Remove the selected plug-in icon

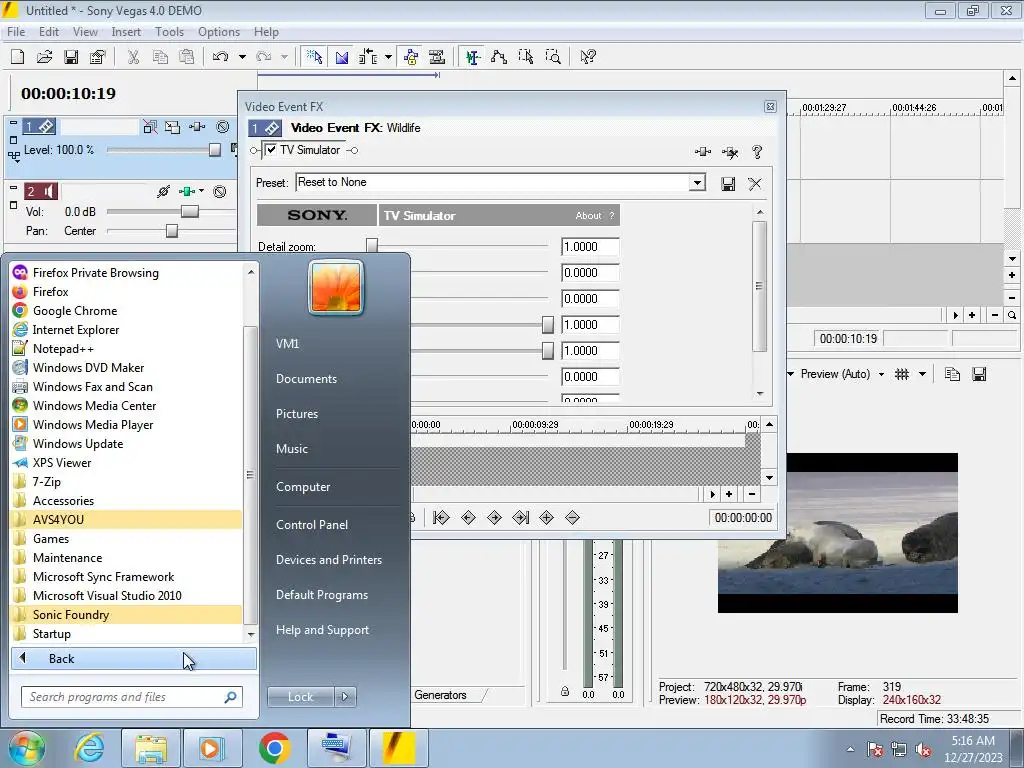pos(730,152)
